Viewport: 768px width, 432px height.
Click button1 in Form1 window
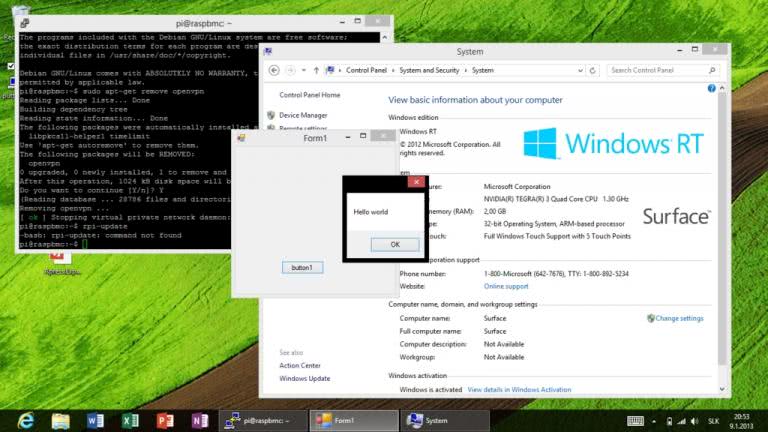tap(302, 268)
